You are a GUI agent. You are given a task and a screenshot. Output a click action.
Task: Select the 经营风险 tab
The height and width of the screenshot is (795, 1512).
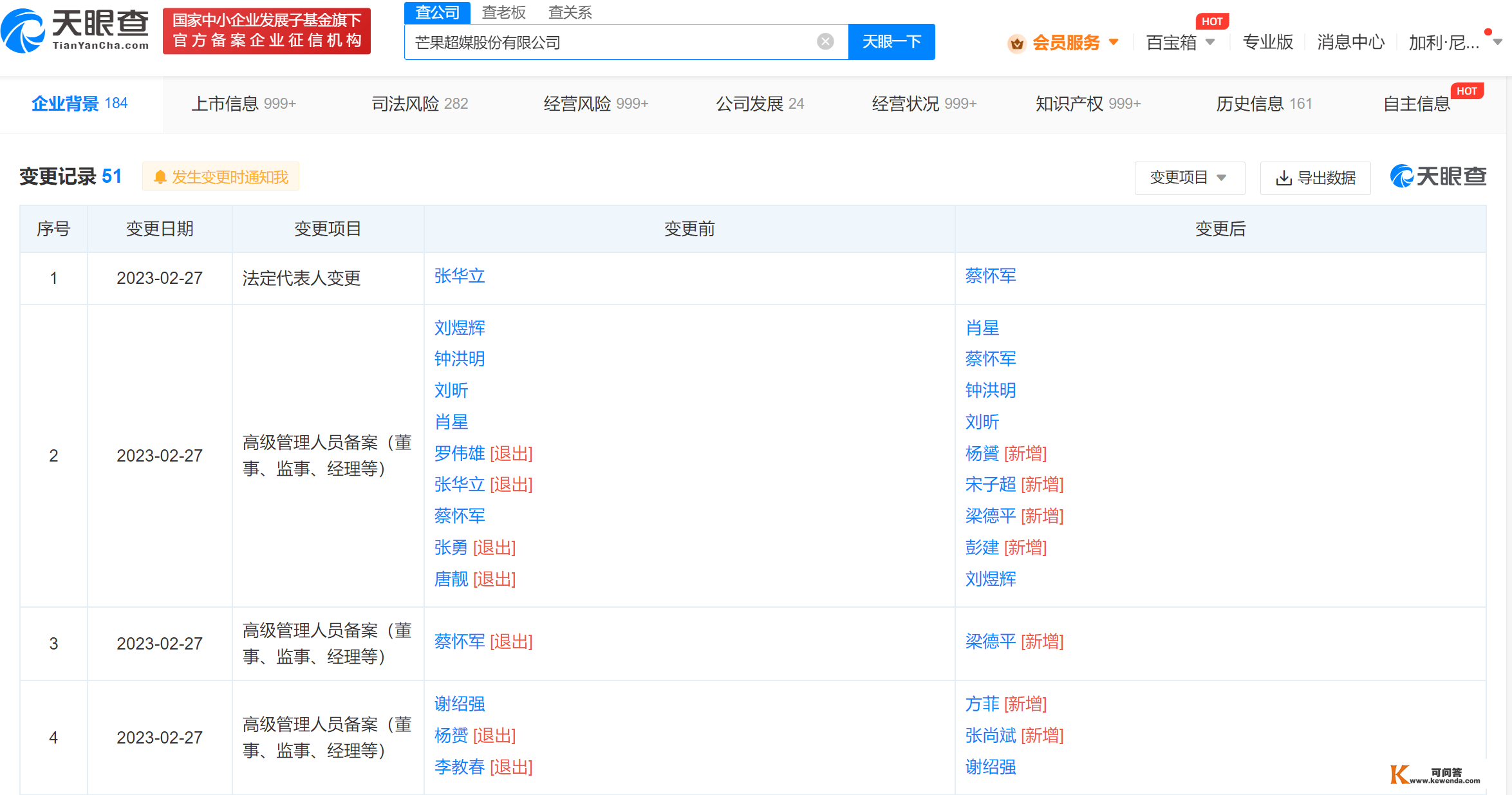(596, 104)
